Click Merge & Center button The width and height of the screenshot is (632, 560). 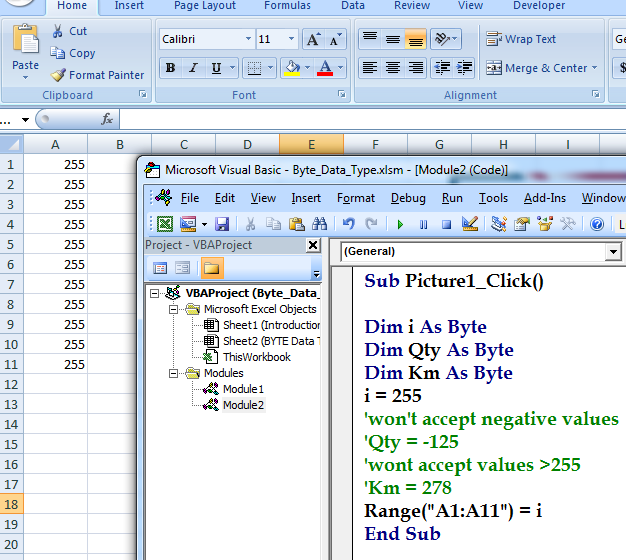pos(536,68)
